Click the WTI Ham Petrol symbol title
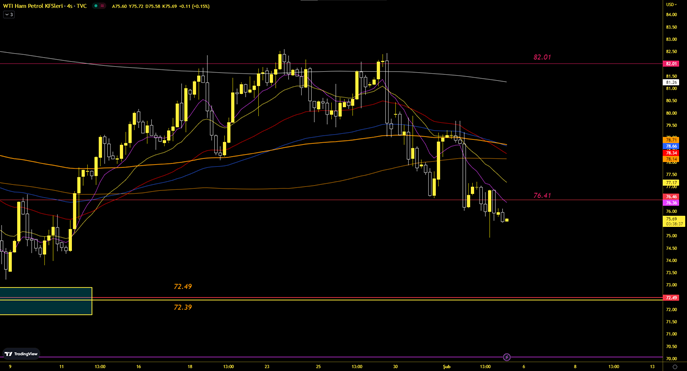This screenshot has width=687, height=371. (x=45, y=6)
